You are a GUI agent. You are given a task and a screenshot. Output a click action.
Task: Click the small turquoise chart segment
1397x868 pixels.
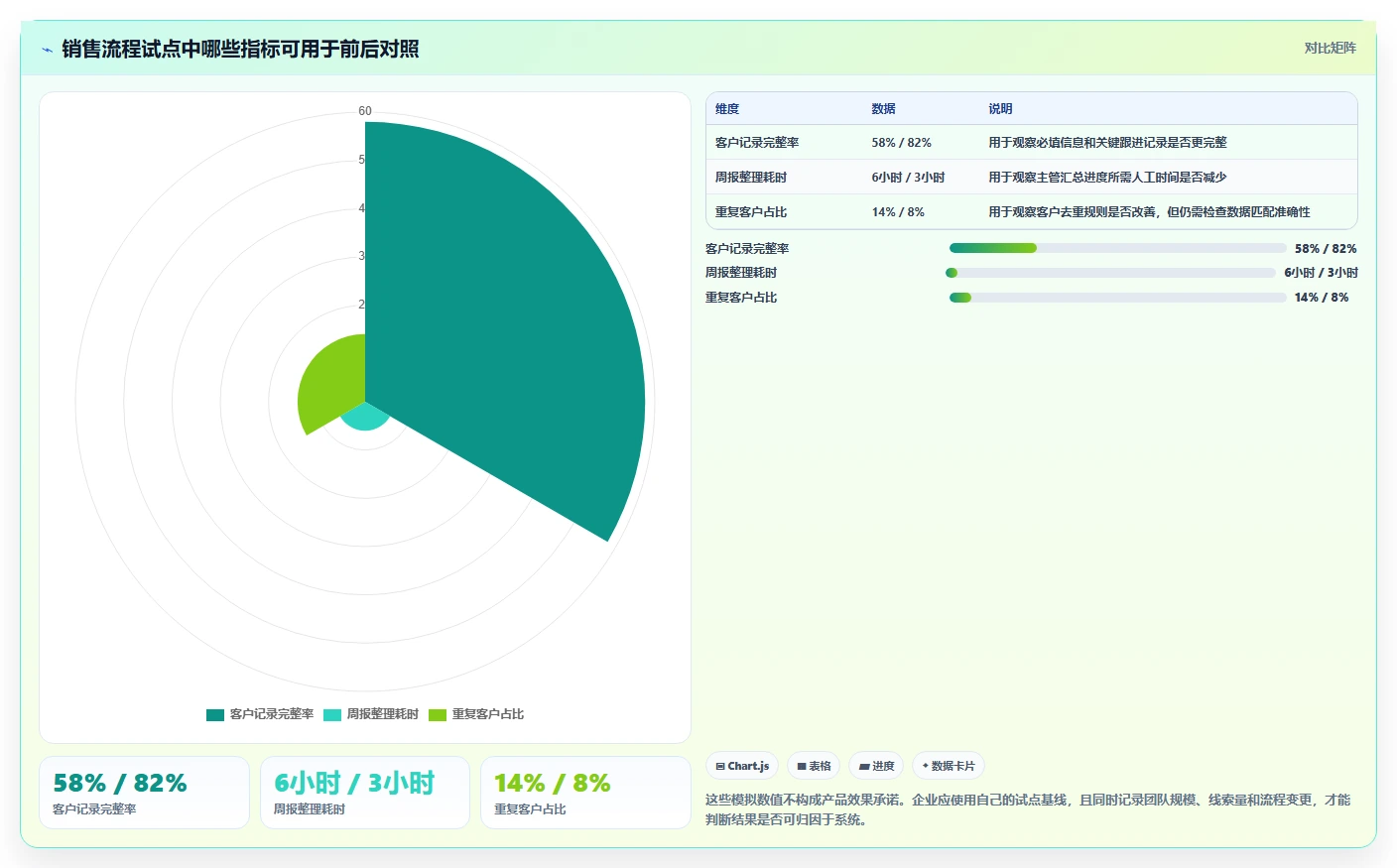[365, 417]
